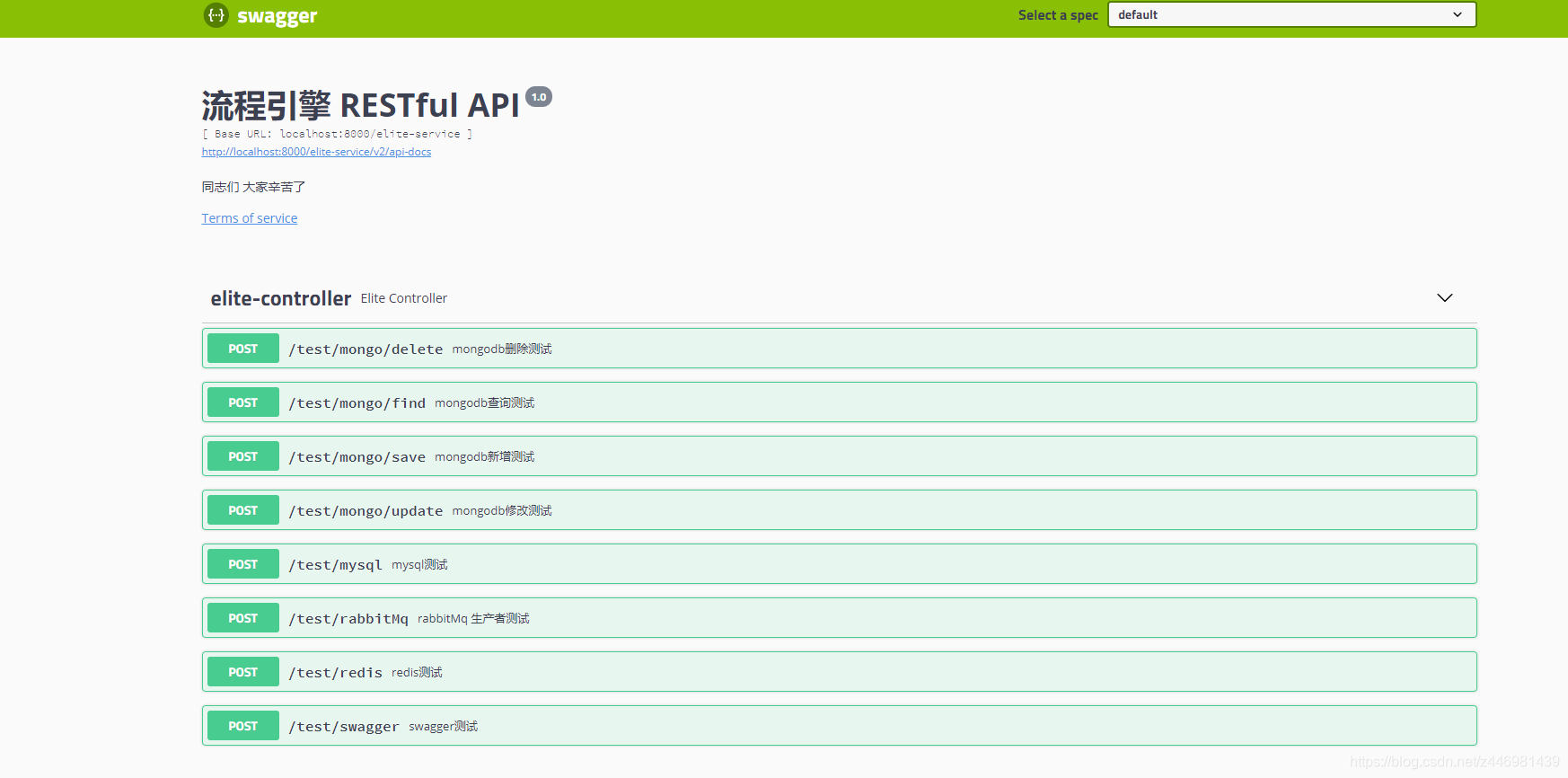Click POST badge of /test/mysql

pos(243,564)
